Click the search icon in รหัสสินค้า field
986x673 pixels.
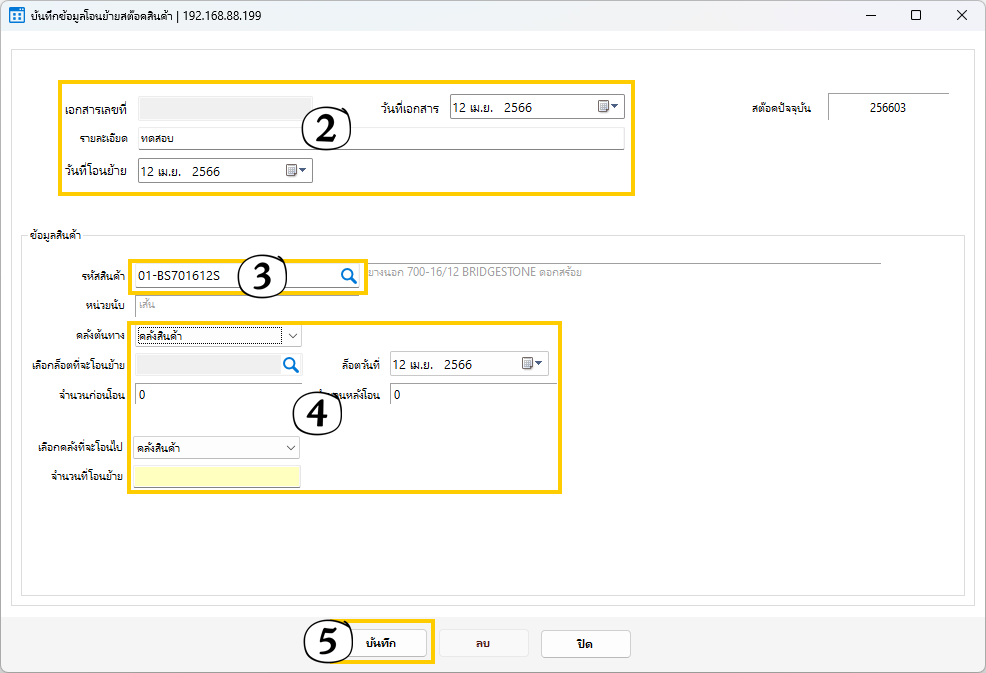tap(348, 276)
